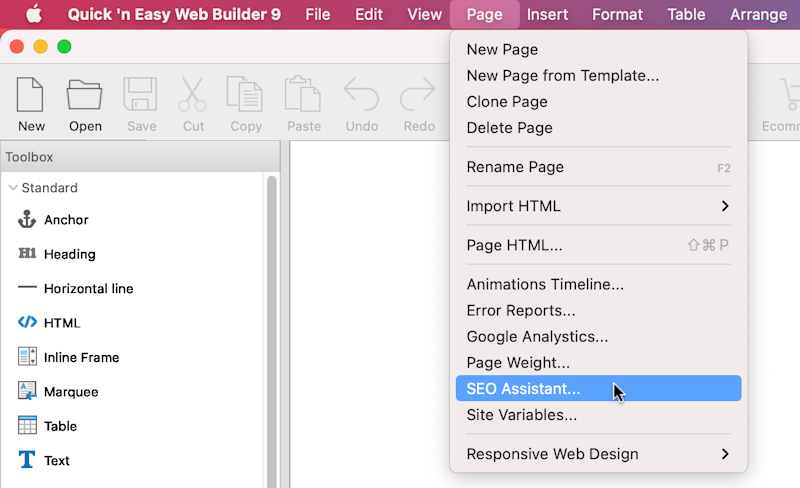
Task: Select the Anchor tool in Toolbox
Action: (27, 220)
